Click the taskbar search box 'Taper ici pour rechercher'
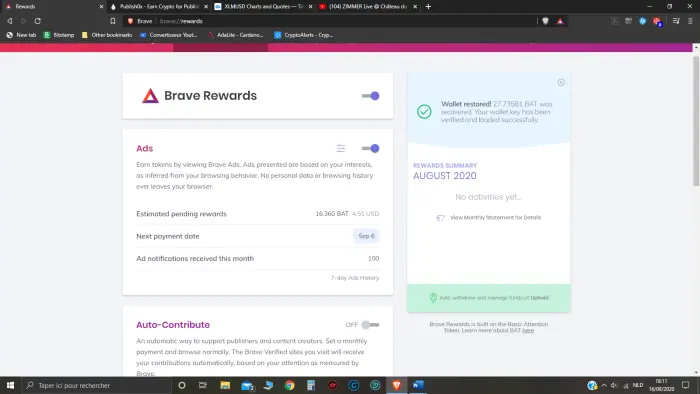 [x=96, y=385]
